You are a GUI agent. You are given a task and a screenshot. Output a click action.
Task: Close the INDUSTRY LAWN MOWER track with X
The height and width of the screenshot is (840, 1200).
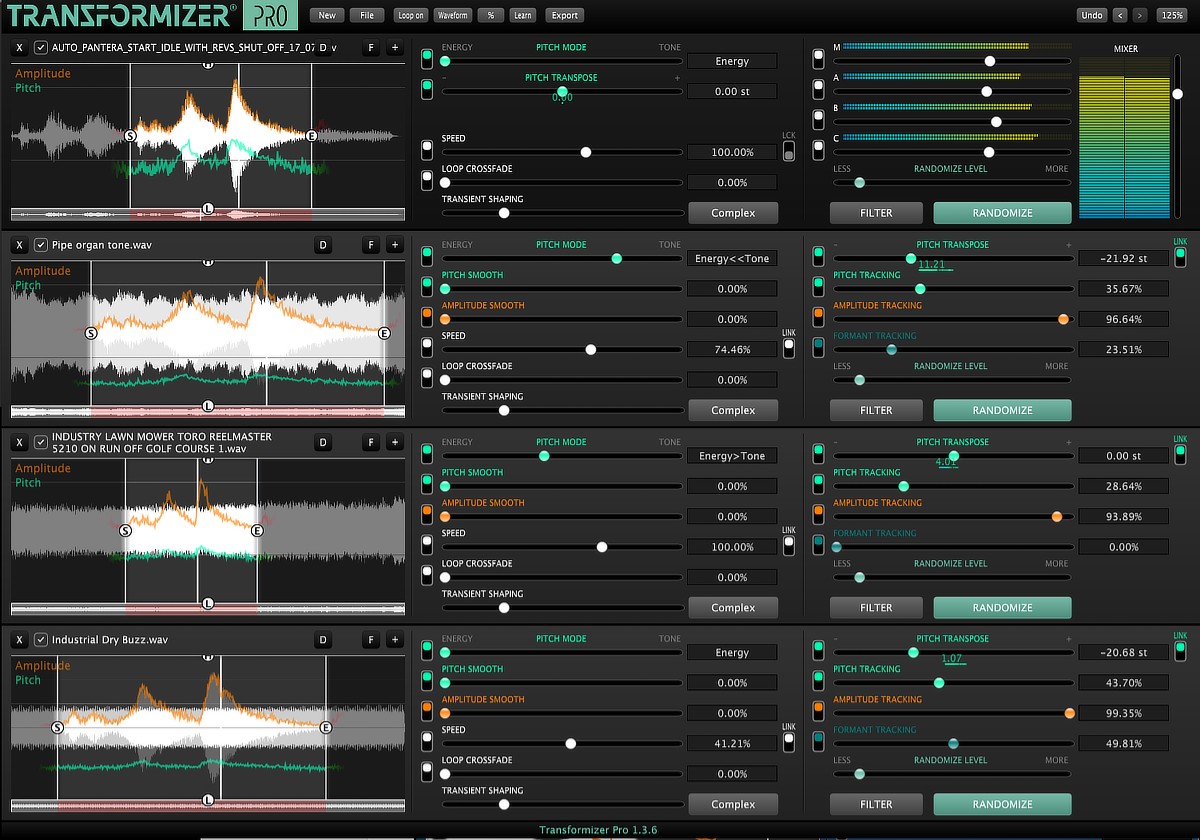tap(20, 443)
